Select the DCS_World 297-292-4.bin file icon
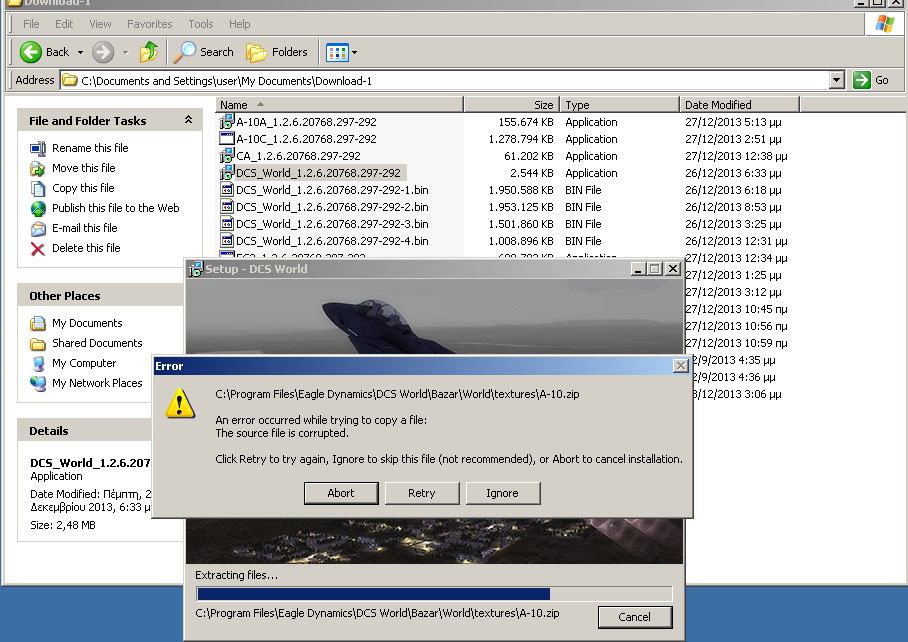This screenshot has width=908, height=642. [x=226, y=240]
